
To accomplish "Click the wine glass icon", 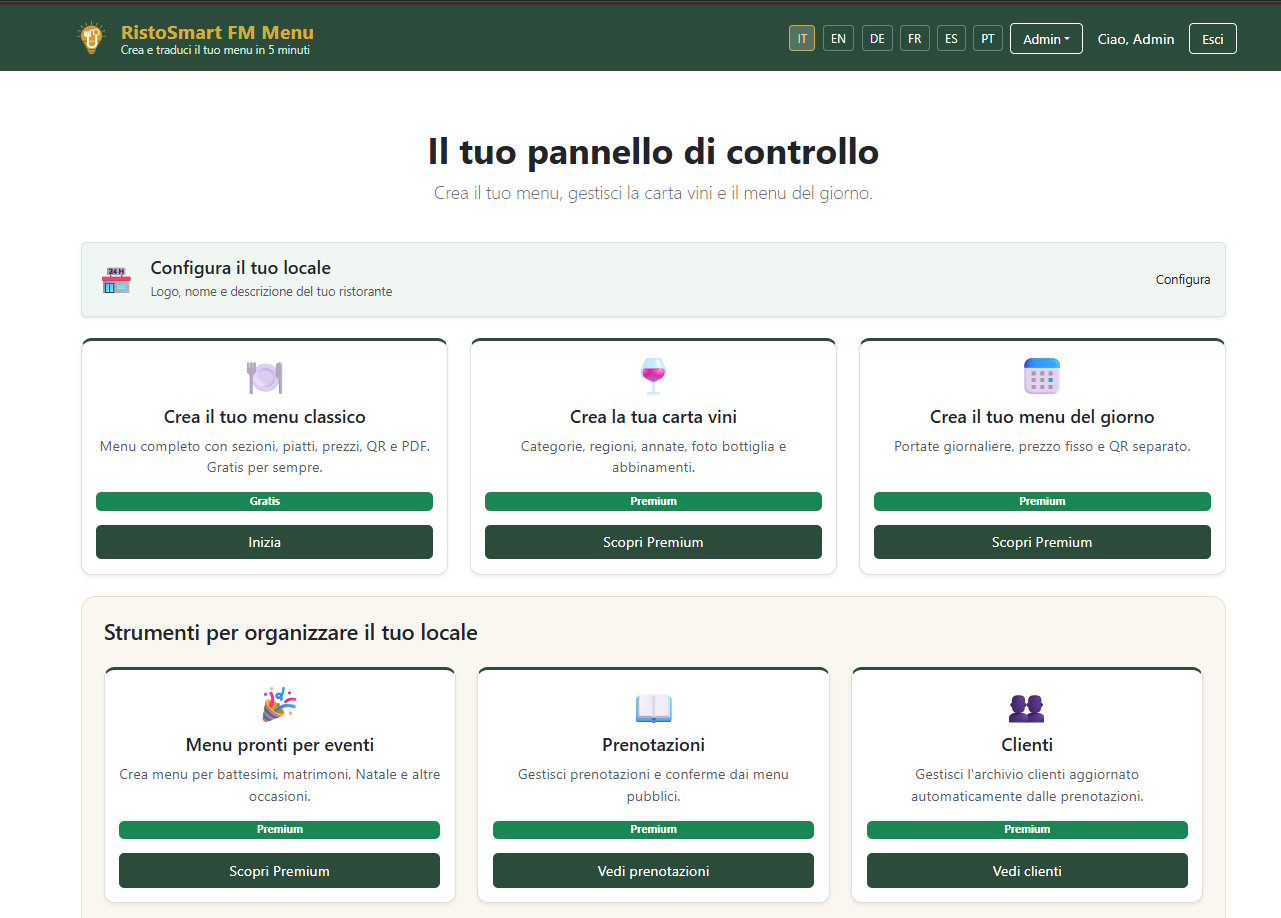I will (x=653, y=376).
